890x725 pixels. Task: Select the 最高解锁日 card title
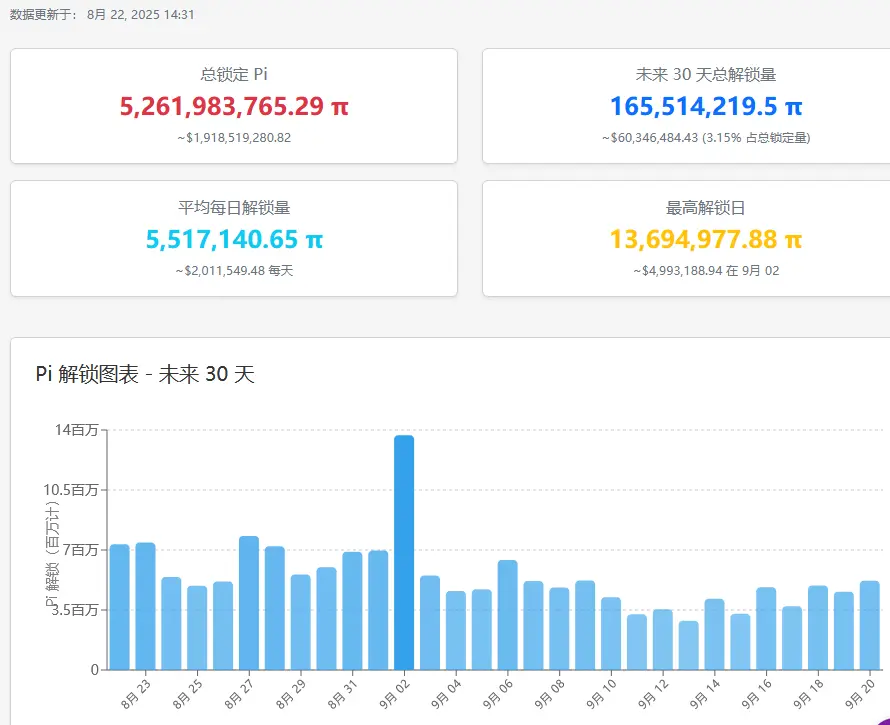[x=706, y=208]
